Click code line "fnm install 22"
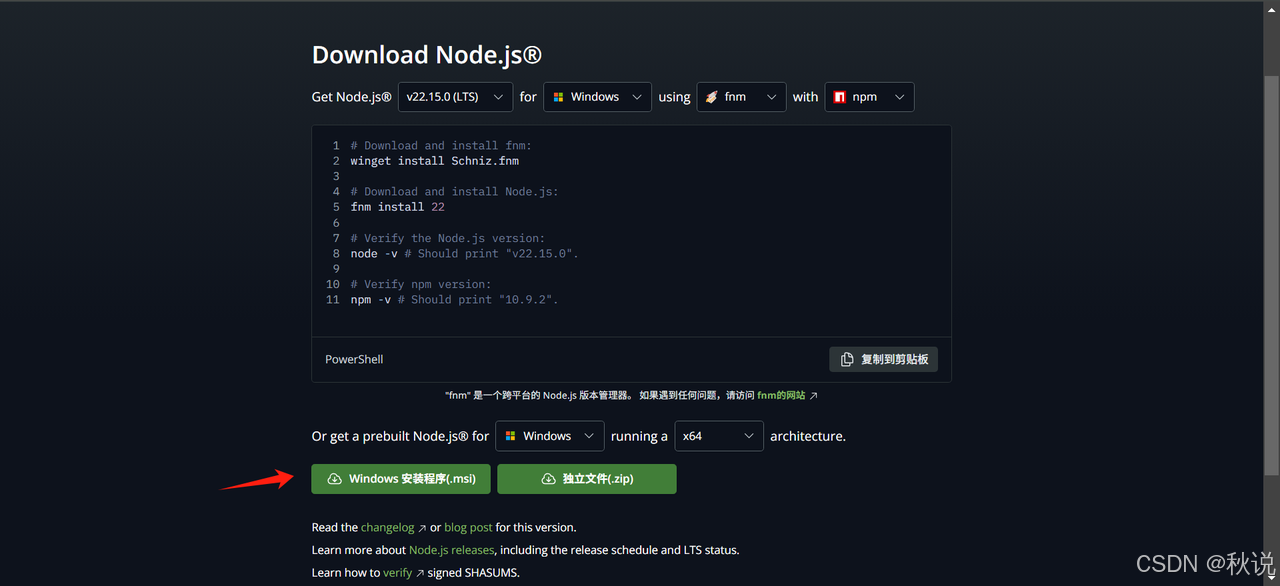 coord(398,207)
